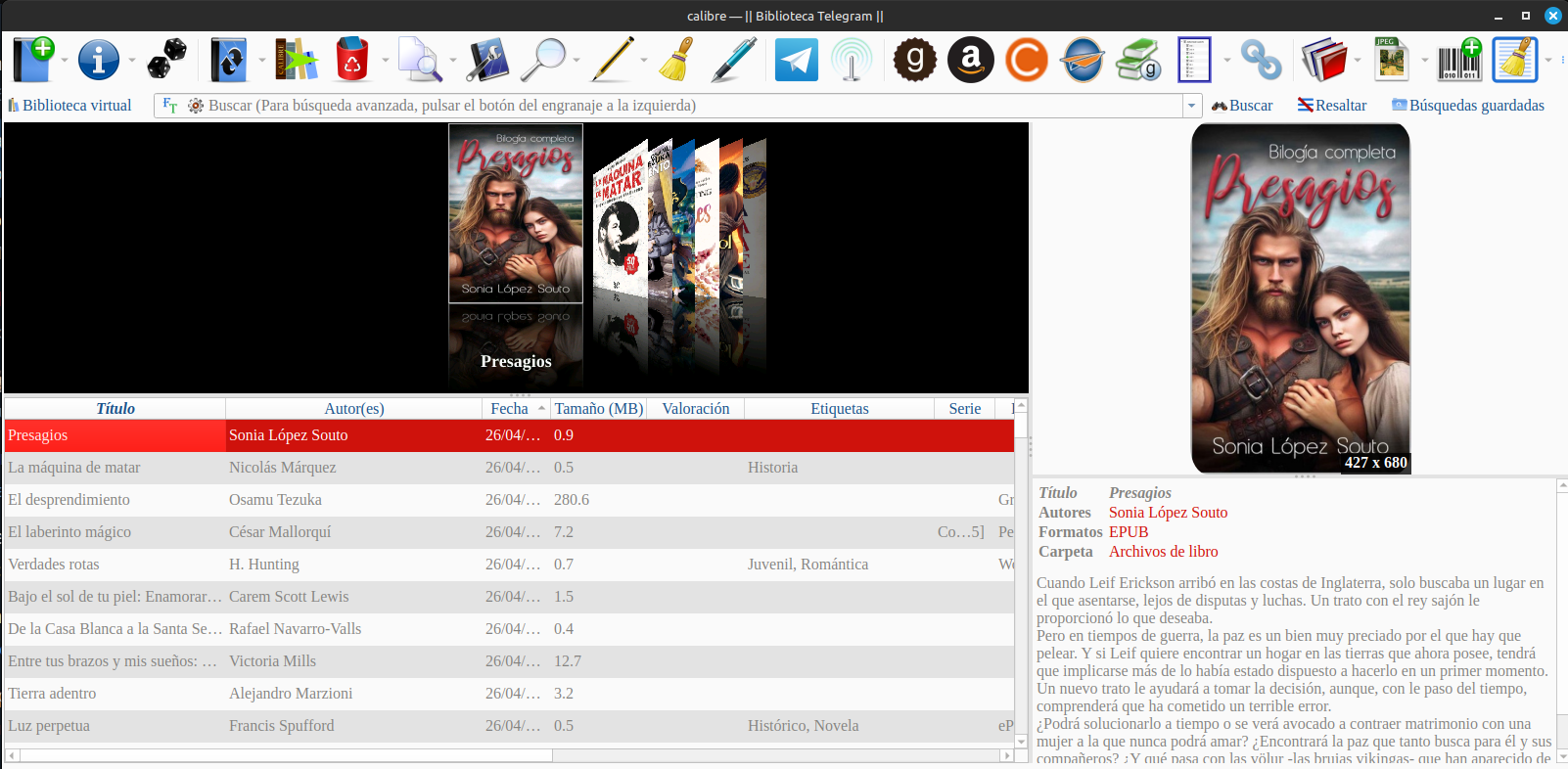Expand the magnifying glass dropdown arrow
Viewport: 1568px width, 769px height.
point(576,60)
